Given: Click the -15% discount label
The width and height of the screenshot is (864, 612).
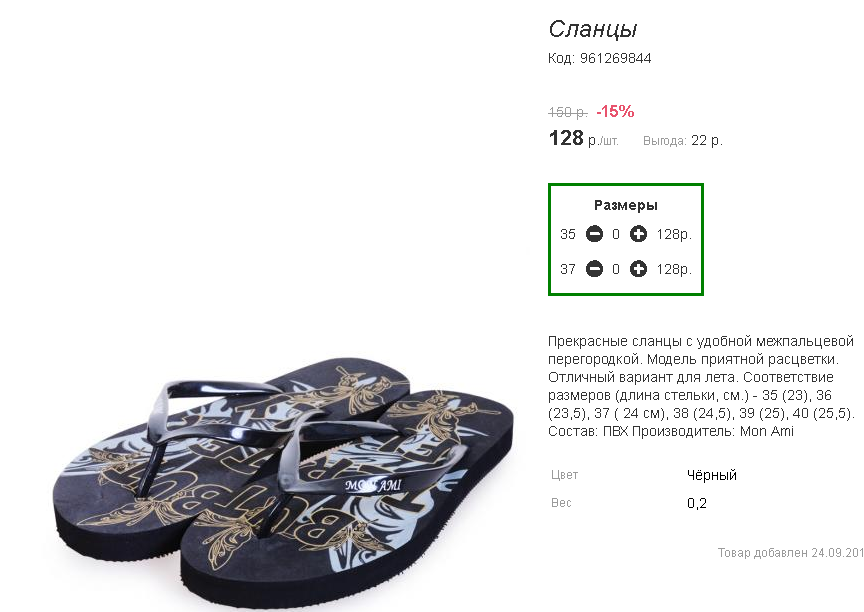Looking at the screenshot, I should click(615, 112).
